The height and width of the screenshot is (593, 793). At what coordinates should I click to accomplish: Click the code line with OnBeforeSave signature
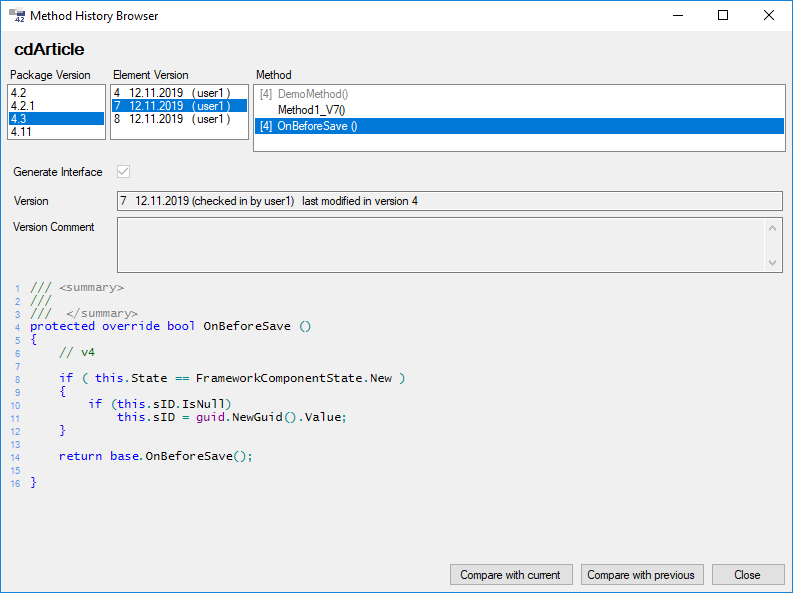[x=170, y=326]
